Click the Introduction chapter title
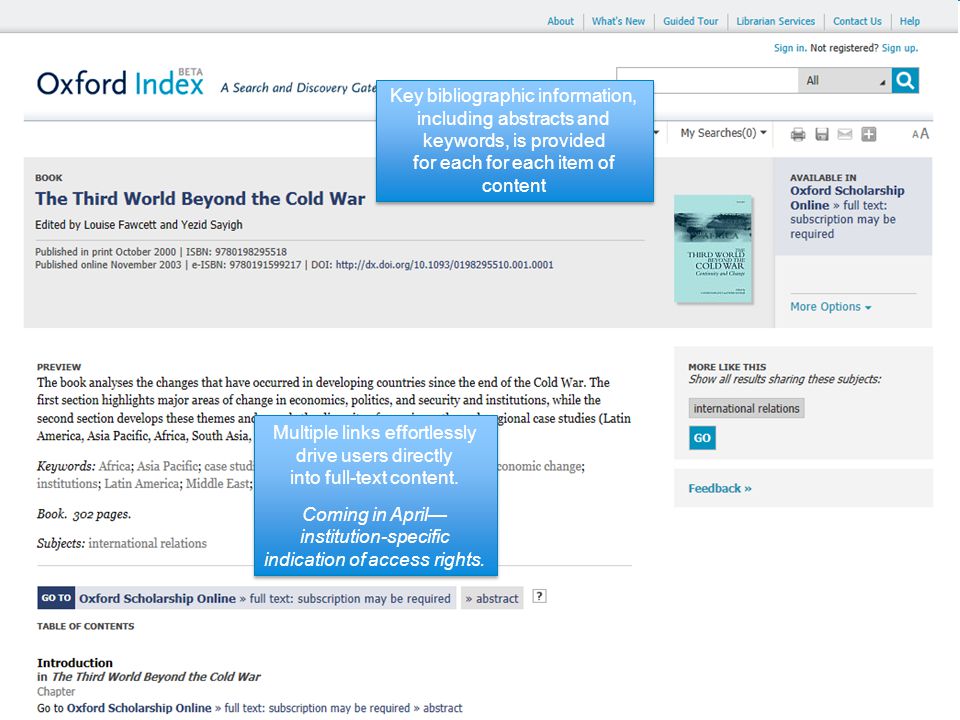The image size is (960, 720). (x=75, y=662)
